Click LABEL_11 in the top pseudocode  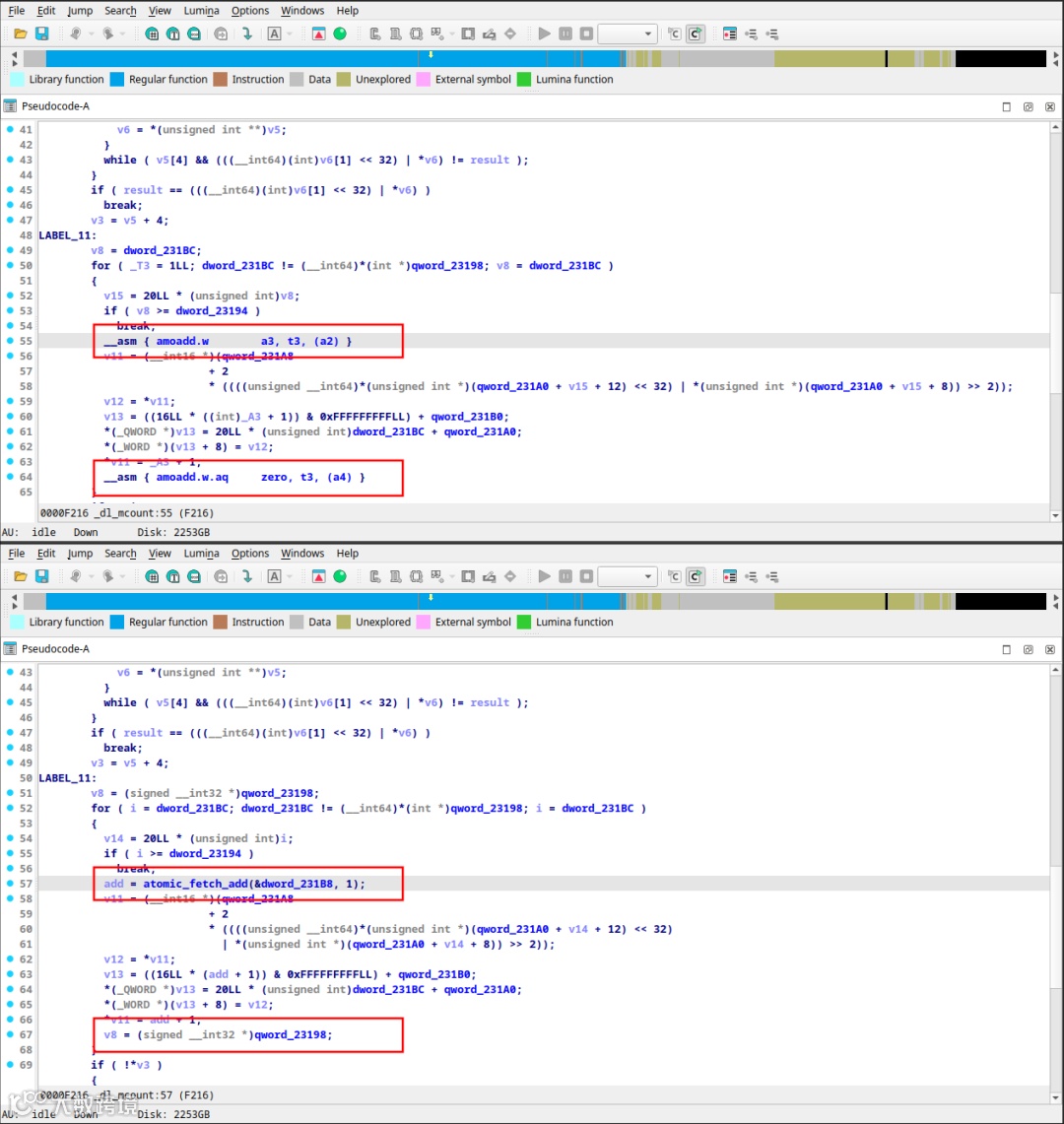click(x=67, y=235)
